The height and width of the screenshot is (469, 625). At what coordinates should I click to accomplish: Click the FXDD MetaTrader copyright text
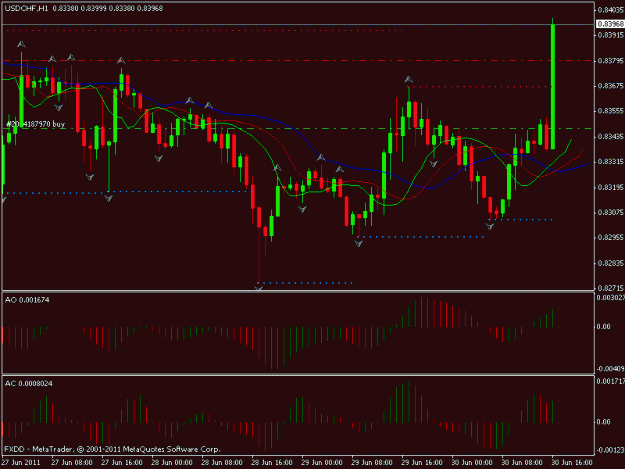coord(112,449)
